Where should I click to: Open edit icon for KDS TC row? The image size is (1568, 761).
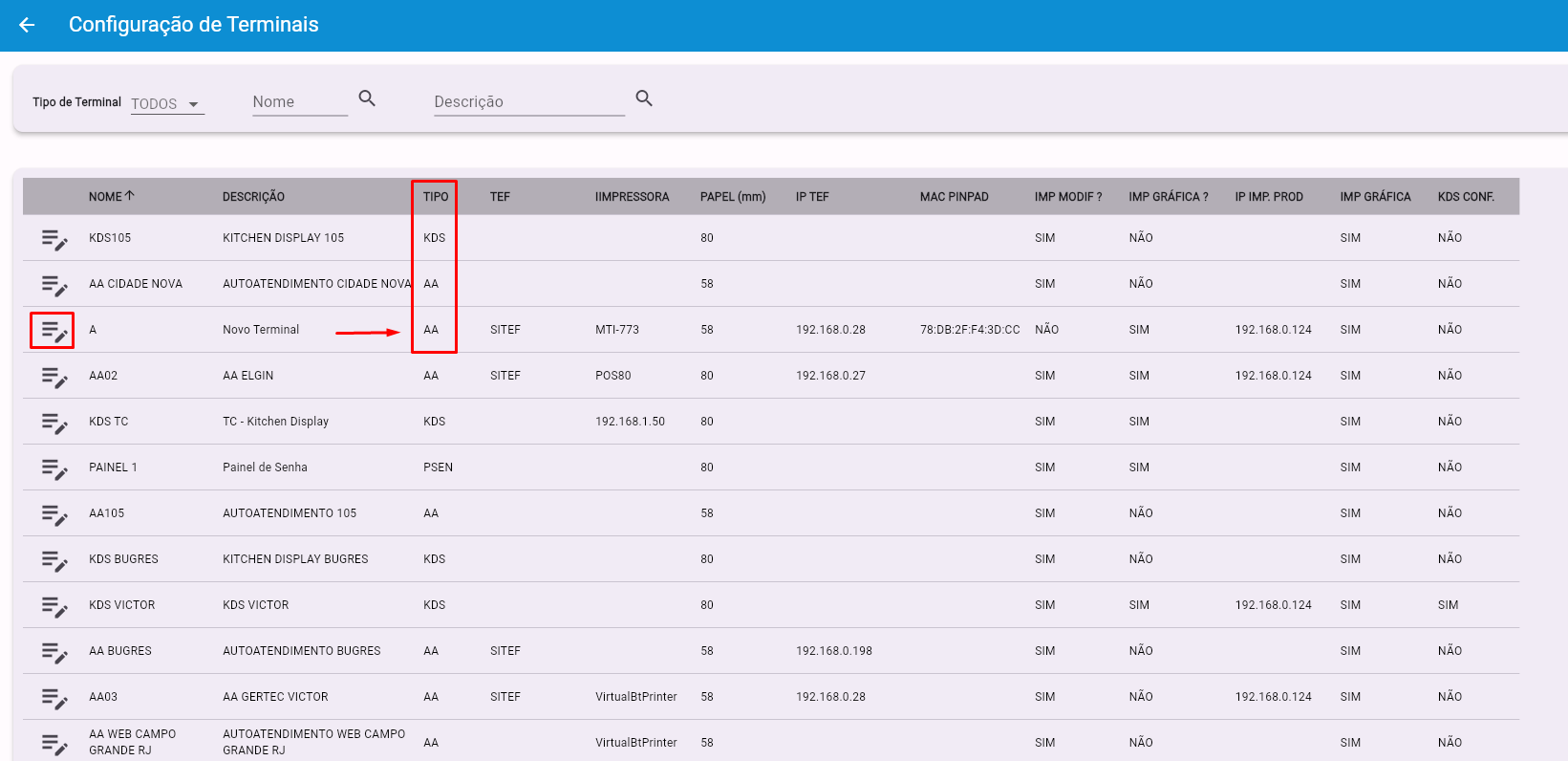point(54,423)
